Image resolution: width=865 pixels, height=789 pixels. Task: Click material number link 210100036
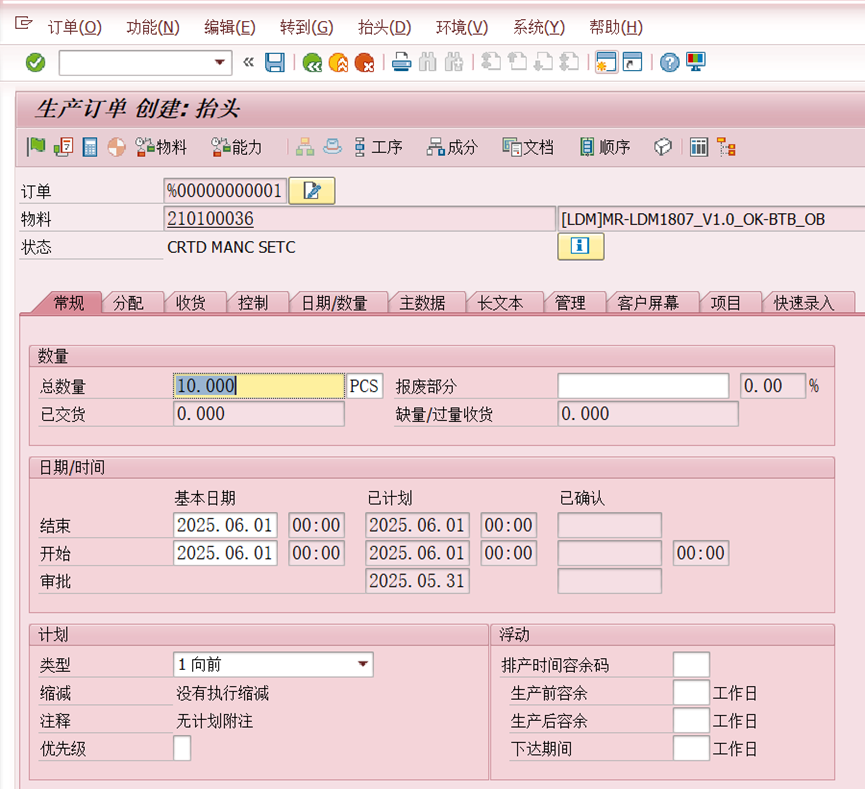(210, 219)
